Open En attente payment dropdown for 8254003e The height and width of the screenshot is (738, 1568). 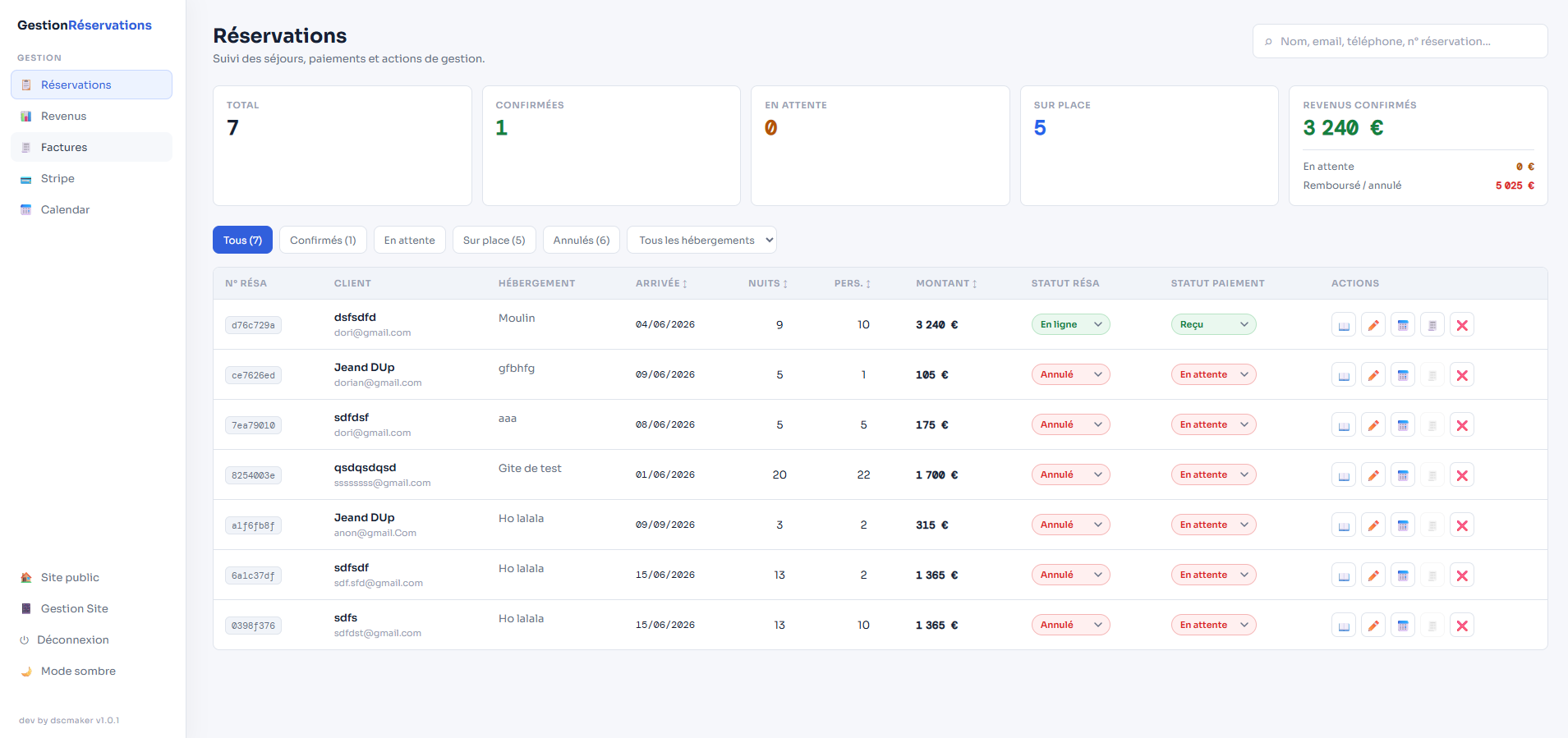pyautogui.click(x=1213, y=474)
